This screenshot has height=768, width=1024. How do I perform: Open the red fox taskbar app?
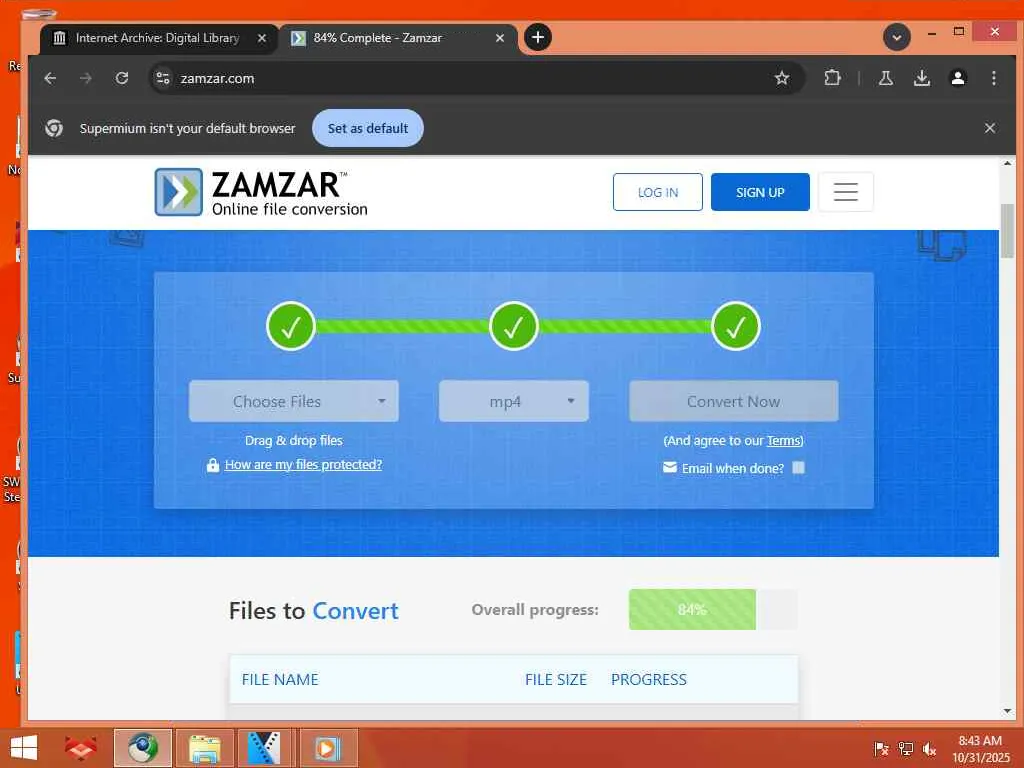coord(81,748)
